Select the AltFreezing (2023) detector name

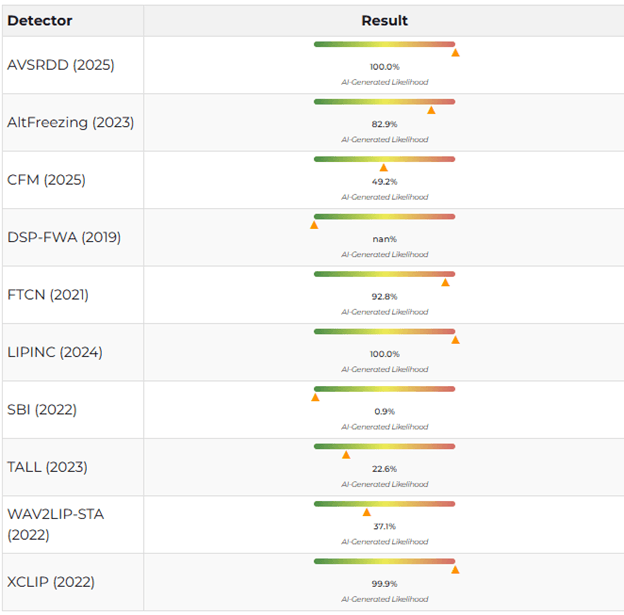coord(70,122)
